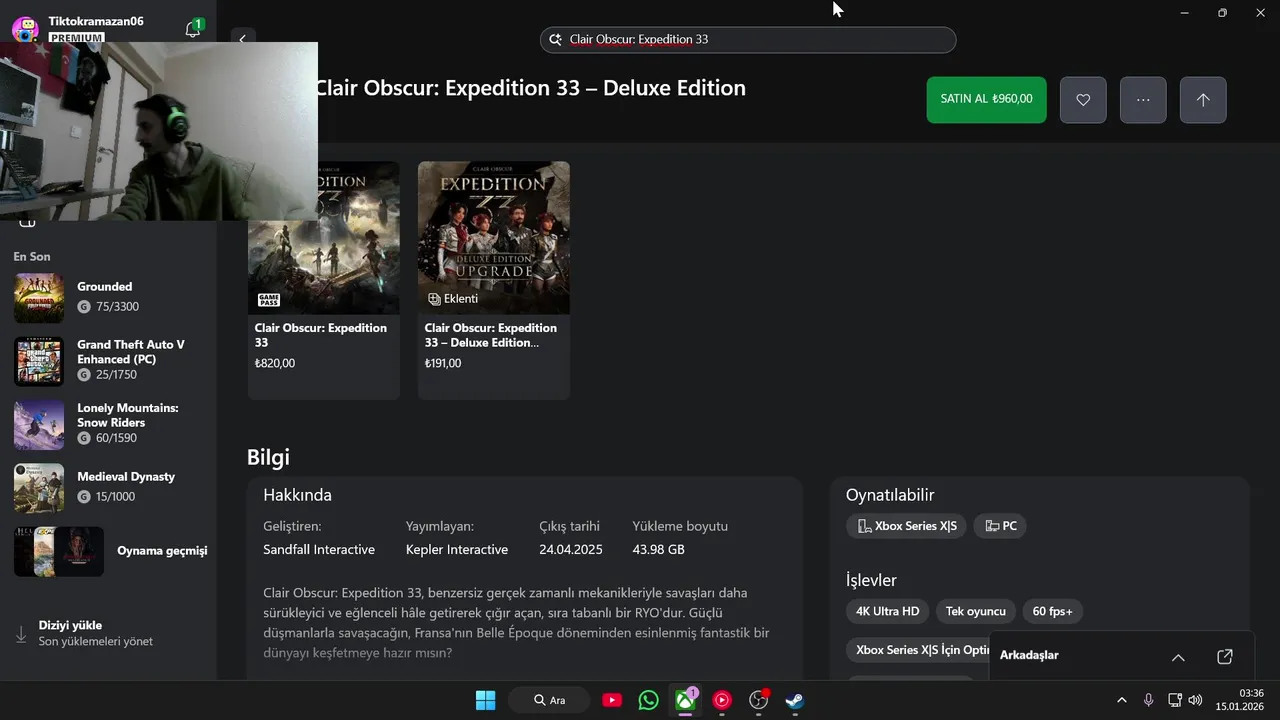Go back with the arrow
Screen dimensions: 1280x720
point(242,39)
